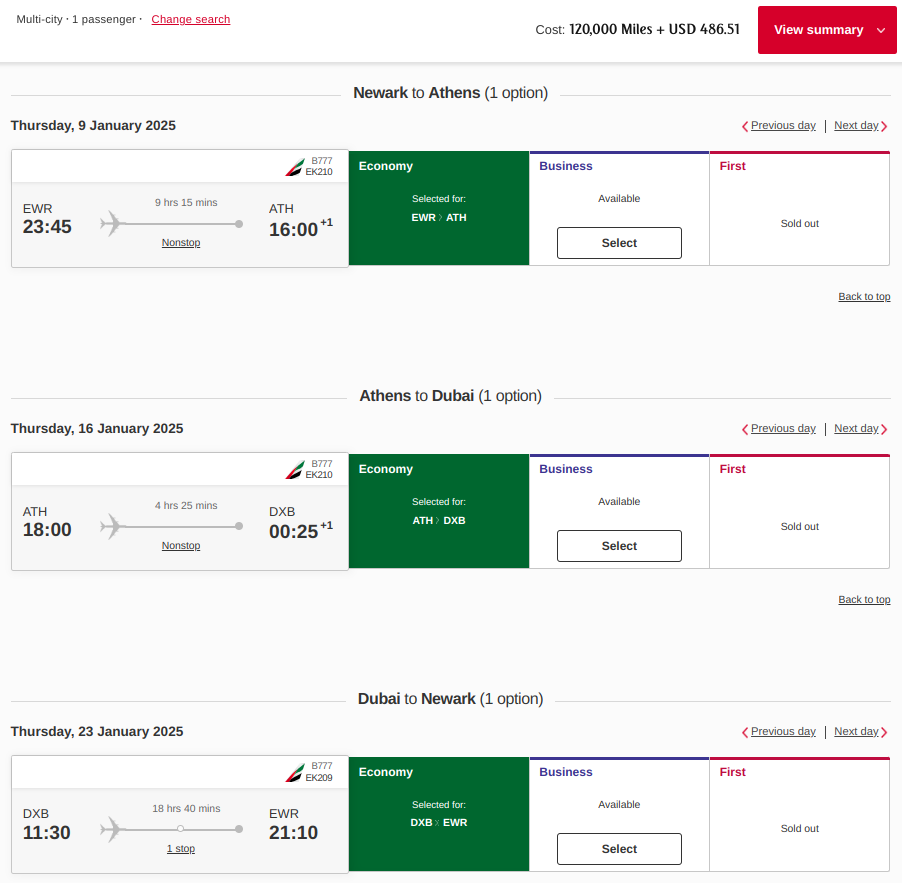Open Change search
Viewport: 902px width, 883px height.
[190, 19]
